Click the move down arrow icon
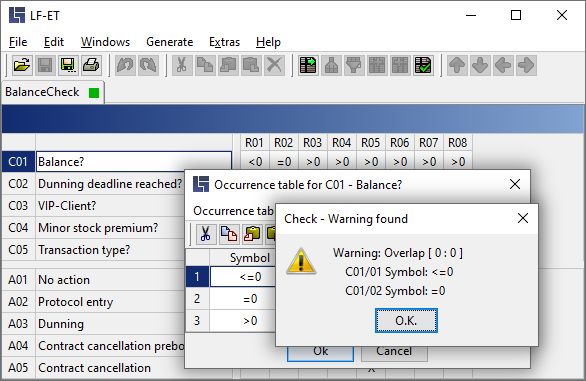 tap(480, 65)
